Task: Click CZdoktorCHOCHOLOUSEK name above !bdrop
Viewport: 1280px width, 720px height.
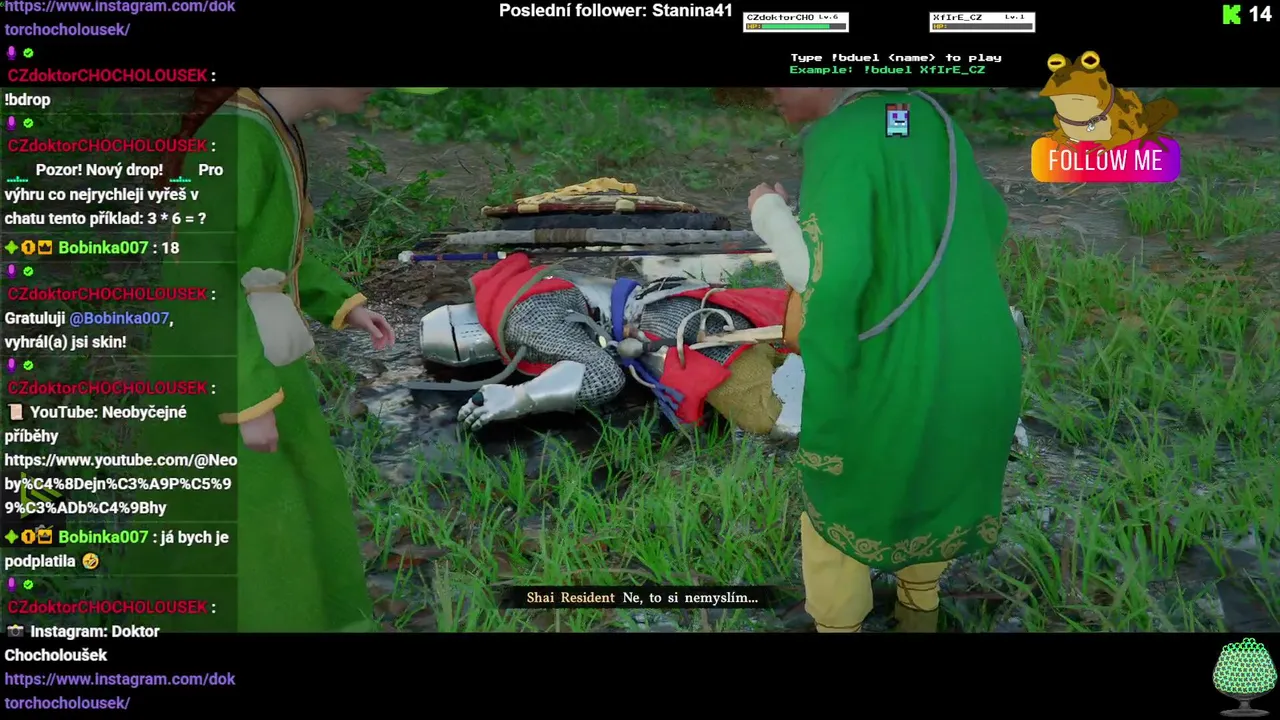Action: (x=107, y=76)
